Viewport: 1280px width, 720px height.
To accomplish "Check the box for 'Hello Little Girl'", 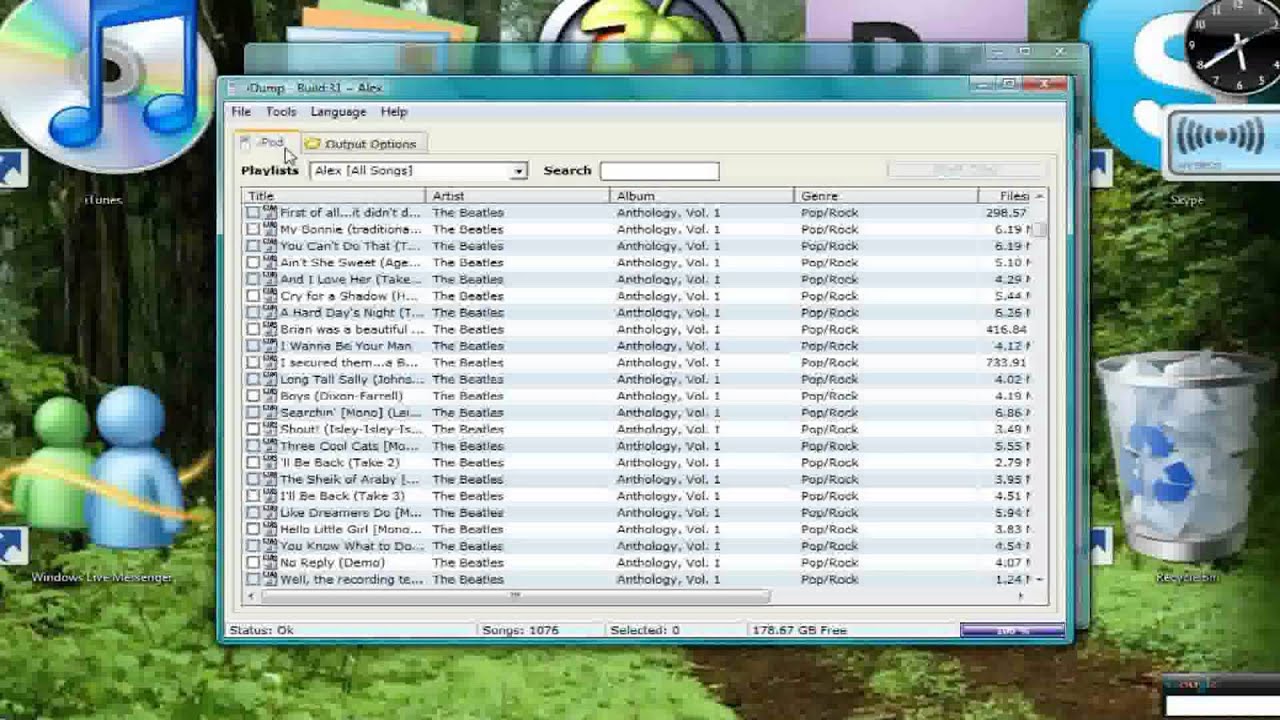I will tap(253, 529).
